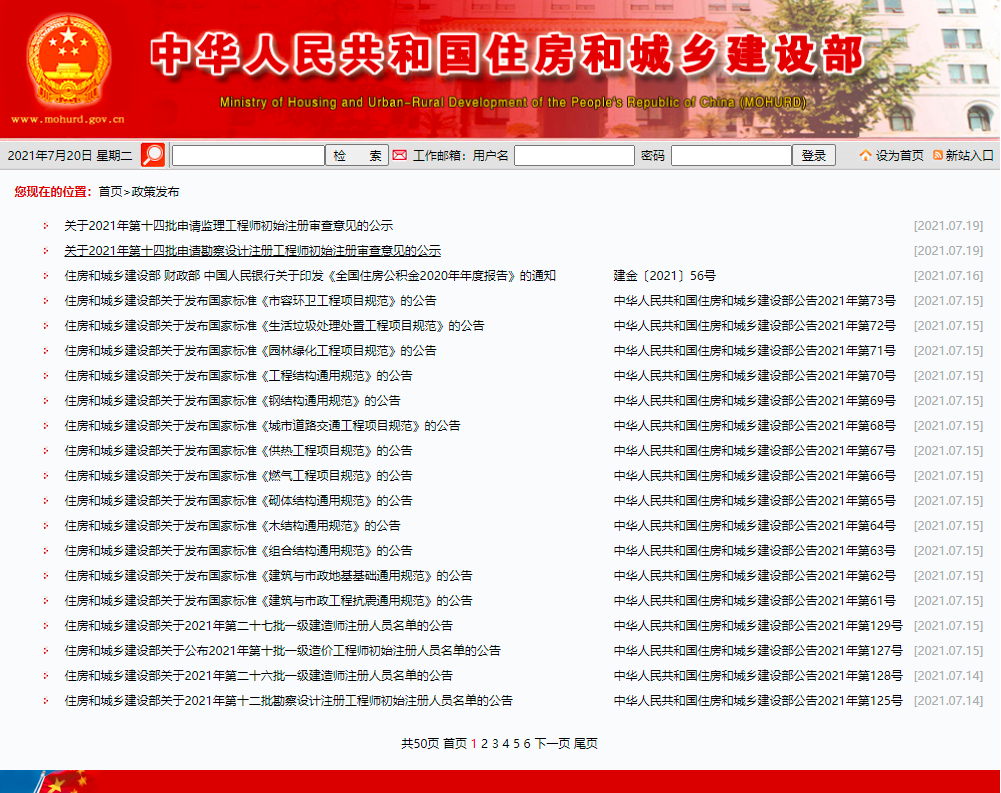Click the magnifier search icon
The height and width of the screenshot is (793, 1001).
point(152,155)
